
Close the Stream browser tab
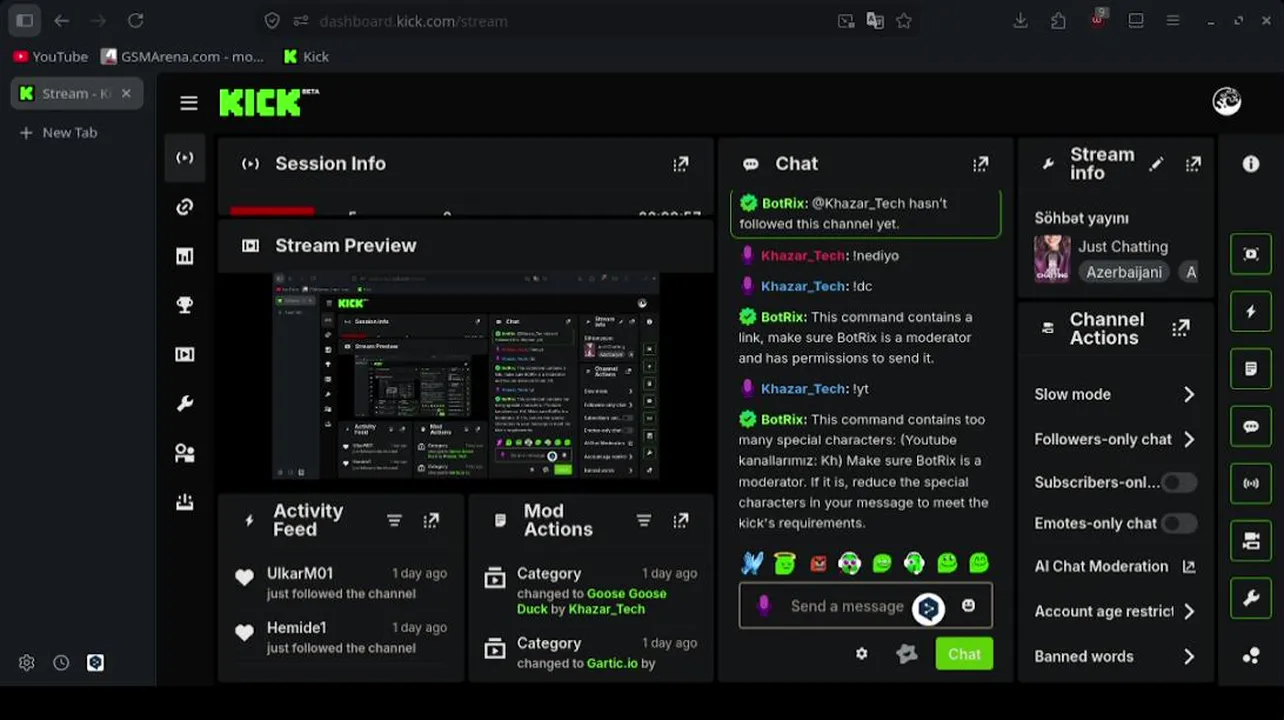[x=126, y=93]
